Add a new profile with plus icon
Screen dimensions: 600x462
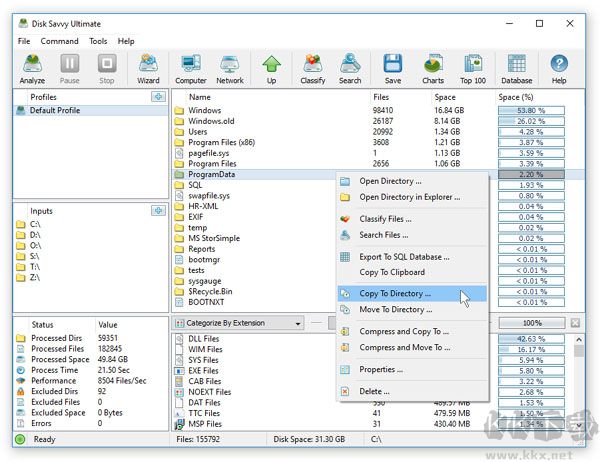tap(158, 97)
